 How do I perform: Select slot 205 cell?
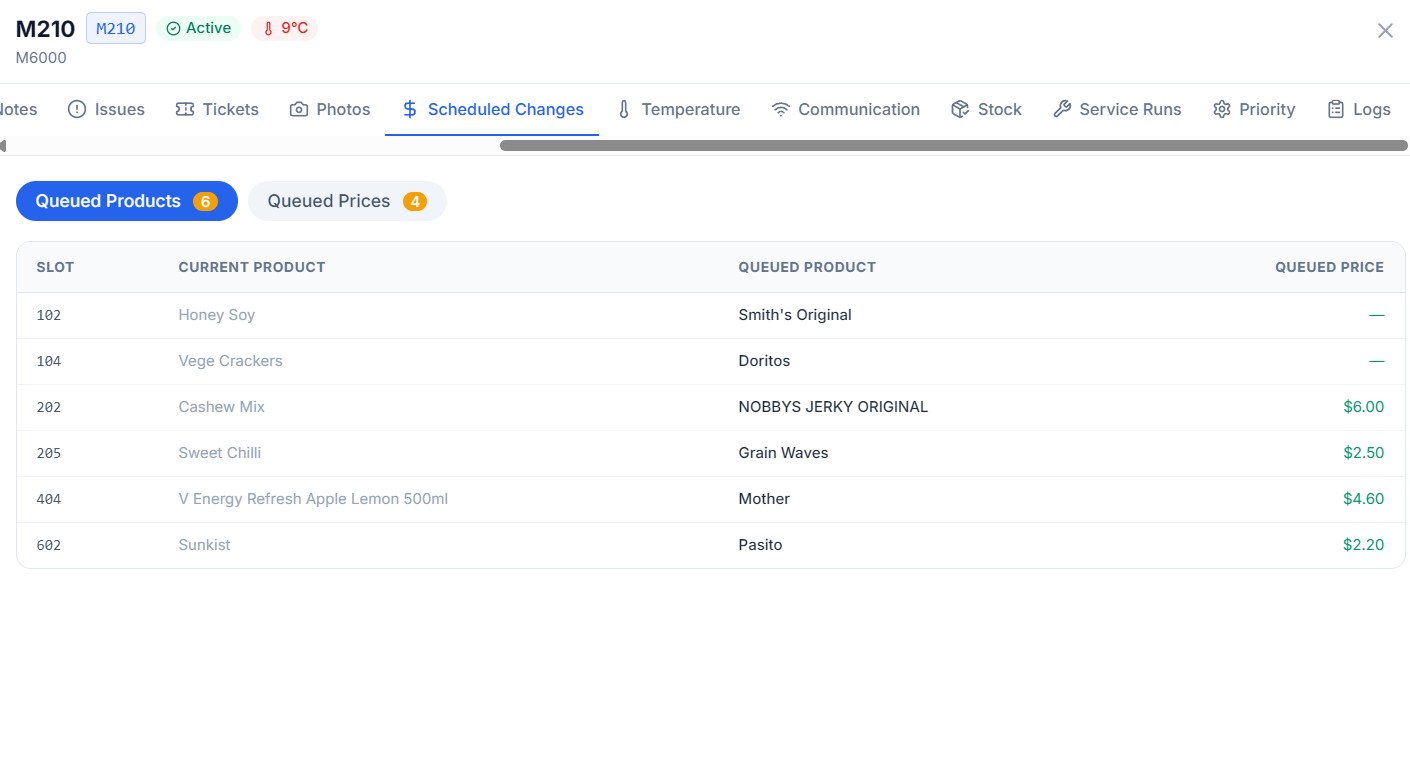point(49,453)
